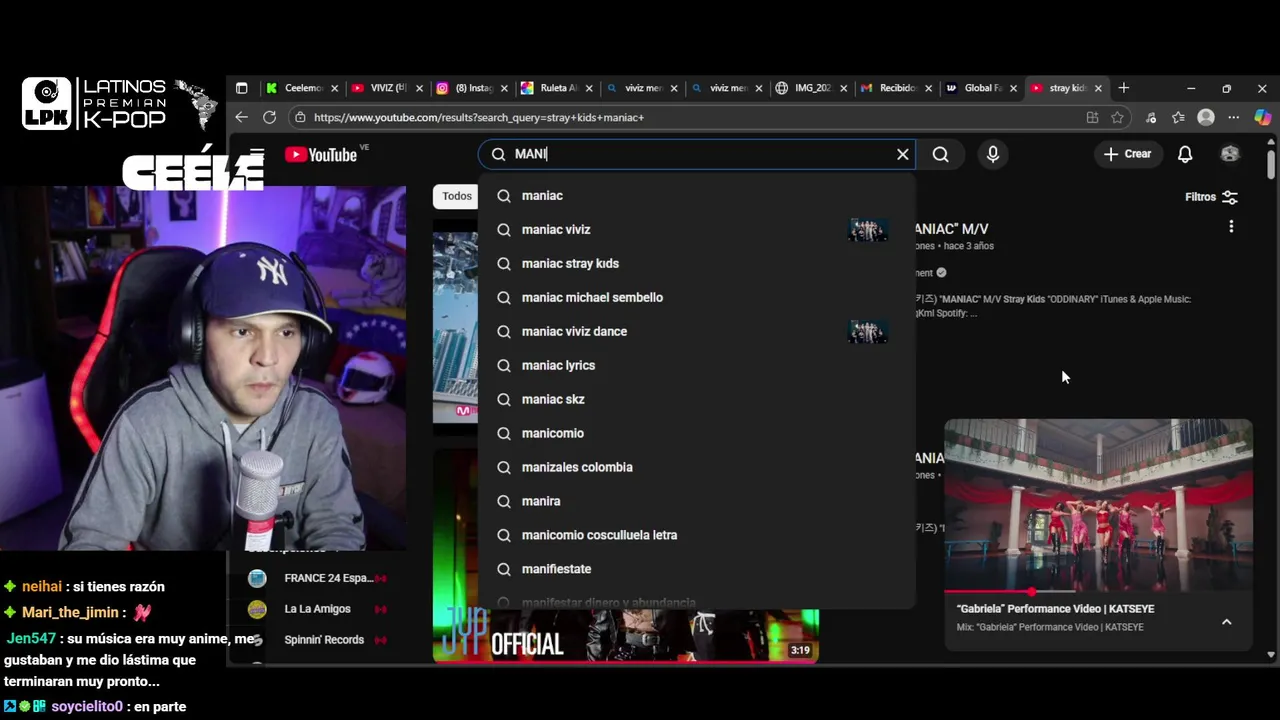Choose the 'manicomio' suggestion
This screenshot has height=720, width=1280.
(x=696, y=434)
